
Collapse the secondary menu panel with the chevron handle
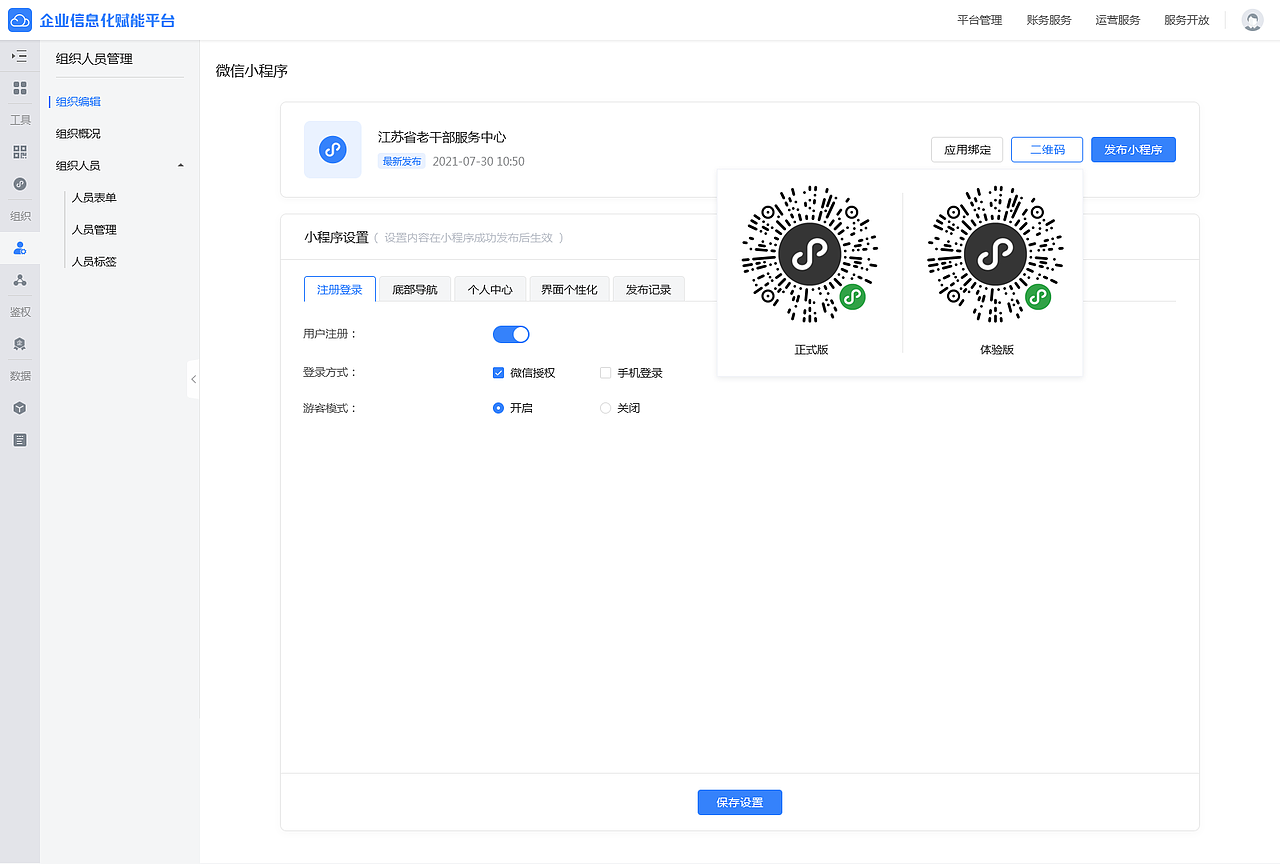(x=193, y=379)
